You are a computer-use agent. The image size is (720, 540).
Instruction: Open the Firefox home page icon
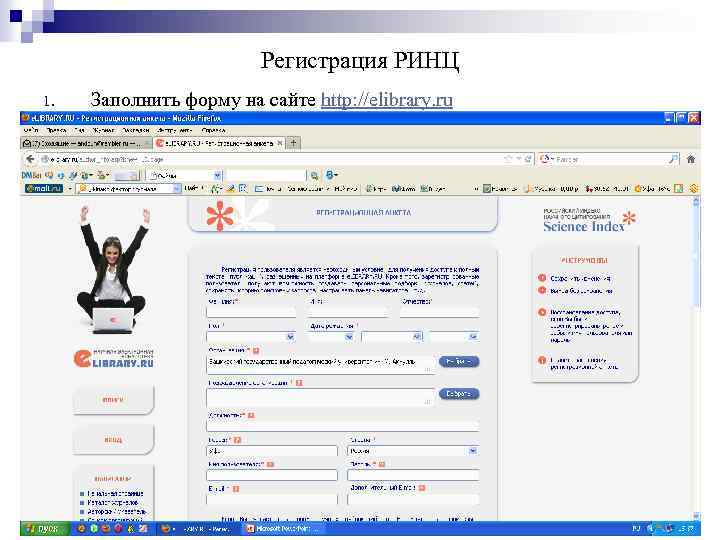click(x=691, y=159)
